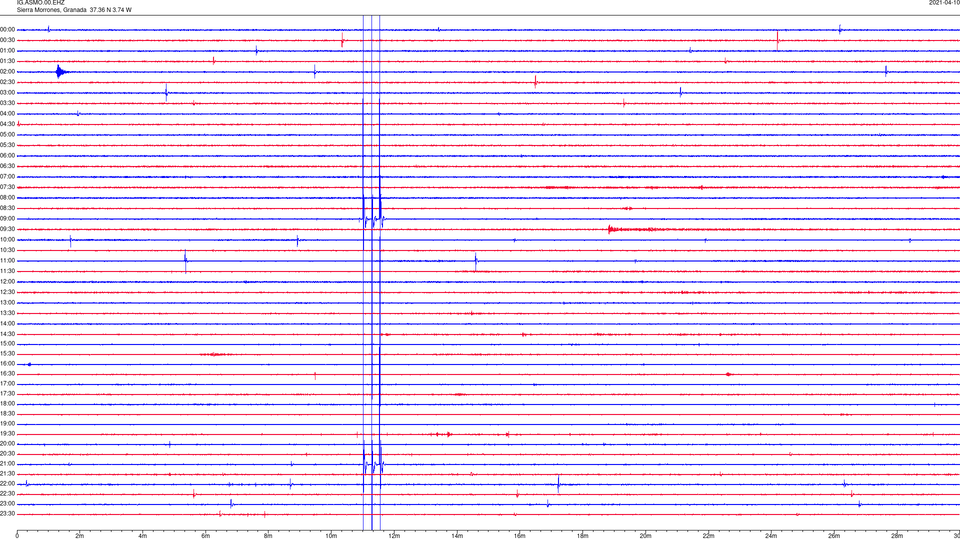Image resolution: width=960 pixels, height=540 pixels.
Task: Click the 28m tick on the minutes axis
Action: (897, 536)
